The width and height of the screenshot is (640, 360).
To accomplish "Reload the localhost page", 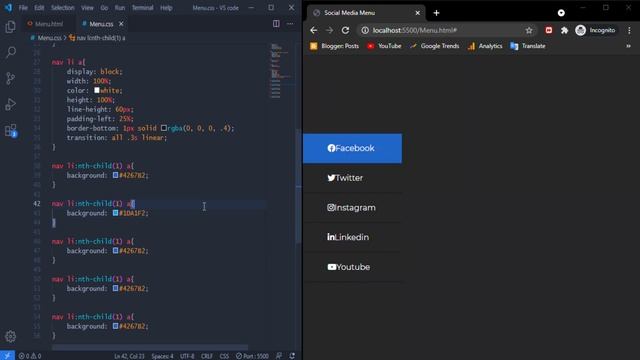I will click(x=345, y=30).
